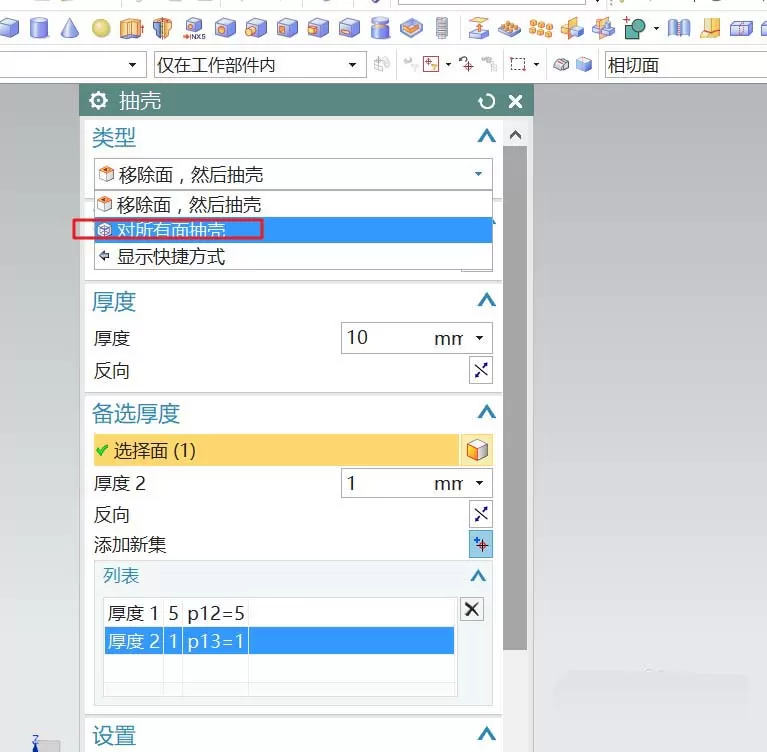This screenshot has height=752, width=767.
Task: Open the 厚度 2 mm unit dropdown
Action: click(x=480, y=483)
